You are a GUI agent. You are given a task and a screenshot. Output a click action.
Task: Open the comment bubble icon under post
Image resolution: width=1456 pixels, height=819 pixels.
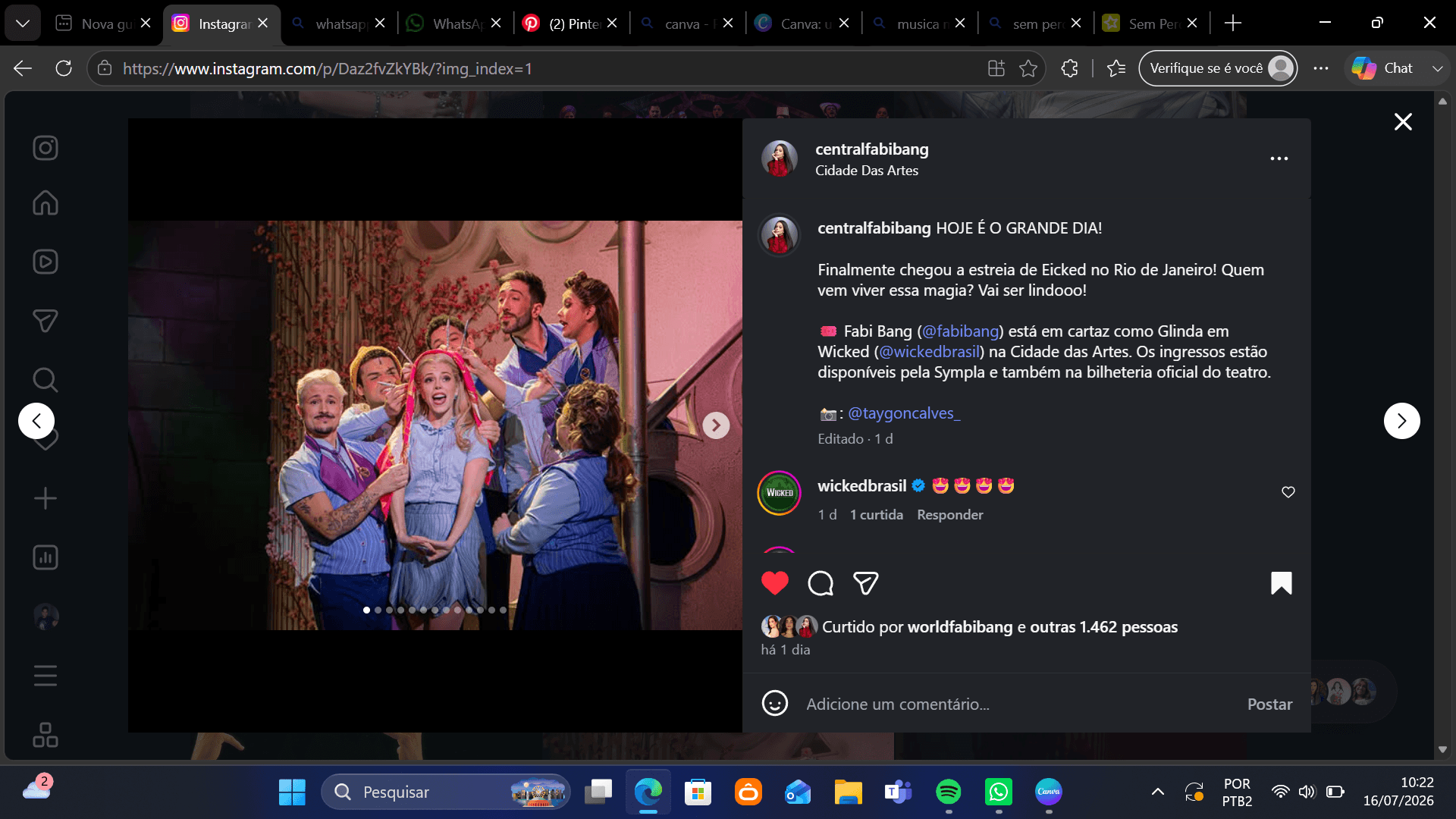[x=821, y=583]
